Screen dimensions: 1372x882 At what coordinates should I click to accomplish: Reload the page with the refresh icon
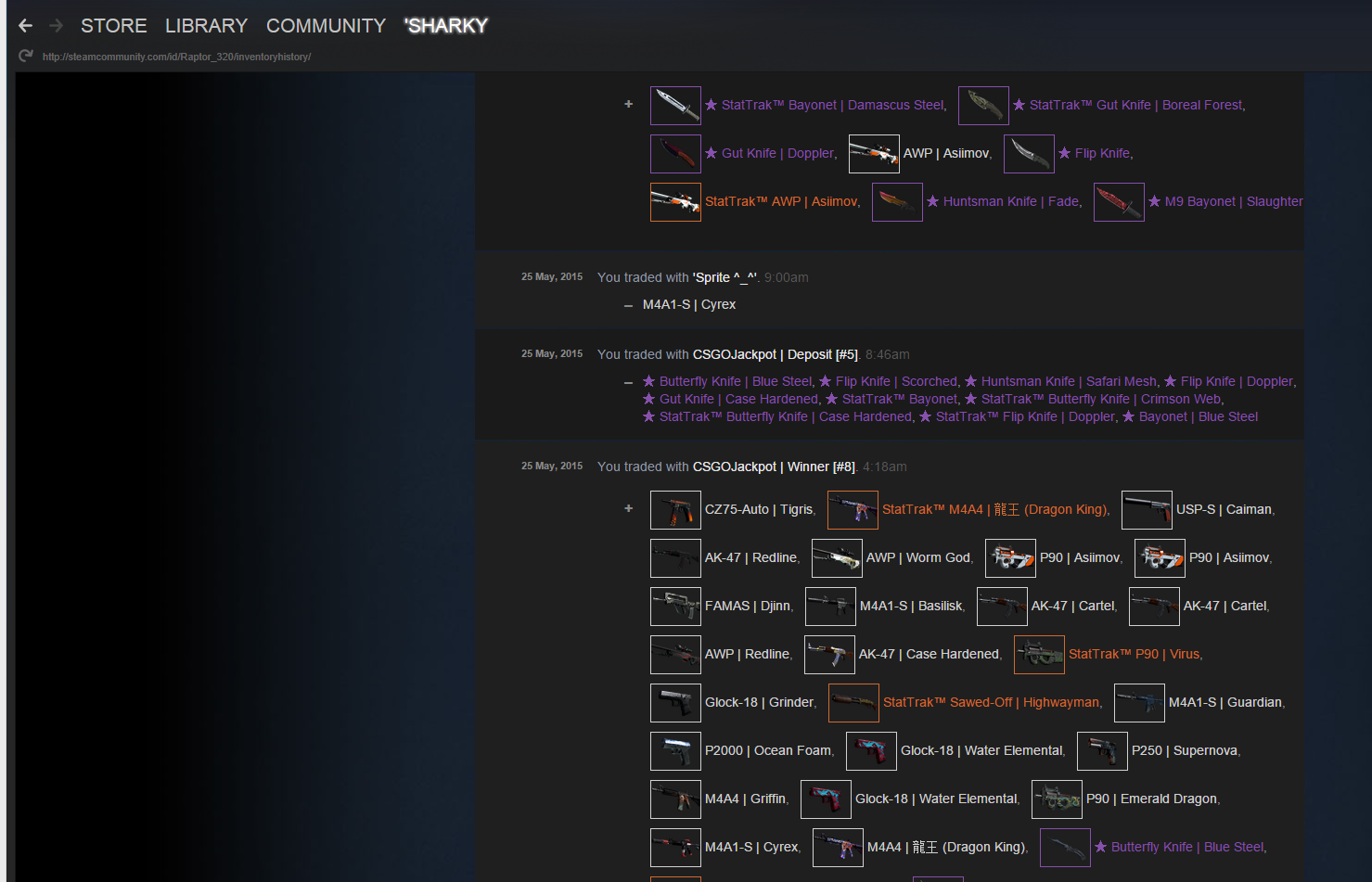click(26, 57)
